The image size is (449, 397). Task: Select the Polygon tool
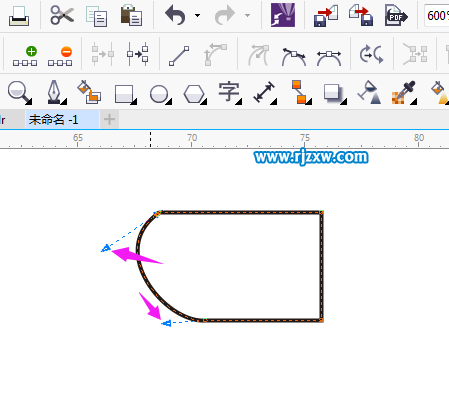195,94
